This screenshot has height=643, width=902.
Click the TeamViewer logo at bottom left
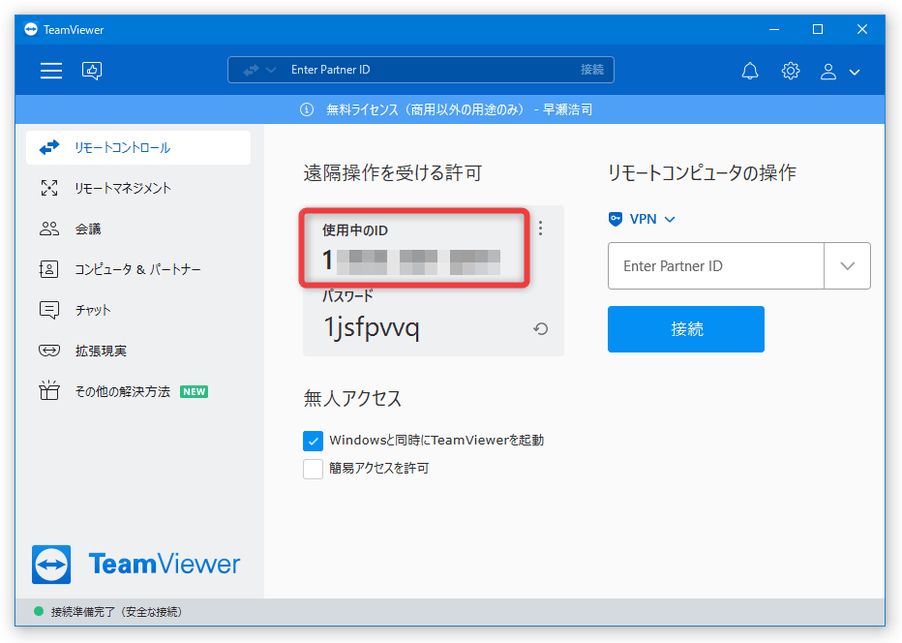[x=136, y=564]
